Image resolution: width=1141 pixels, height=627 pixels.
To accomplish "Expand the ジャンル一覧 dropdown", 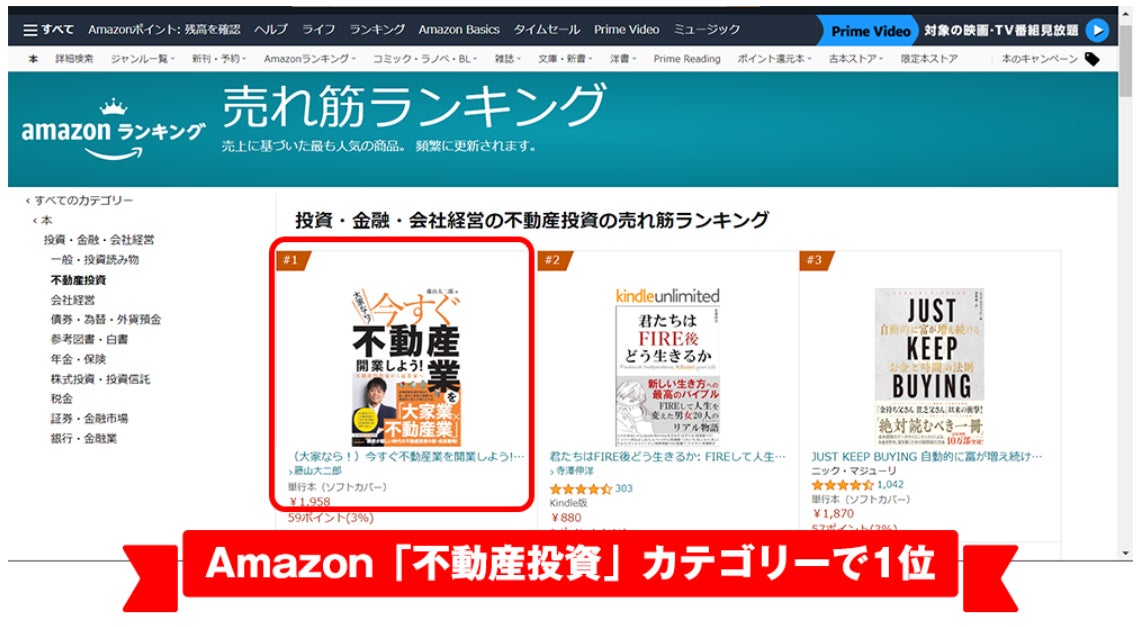I will [142, 59].
